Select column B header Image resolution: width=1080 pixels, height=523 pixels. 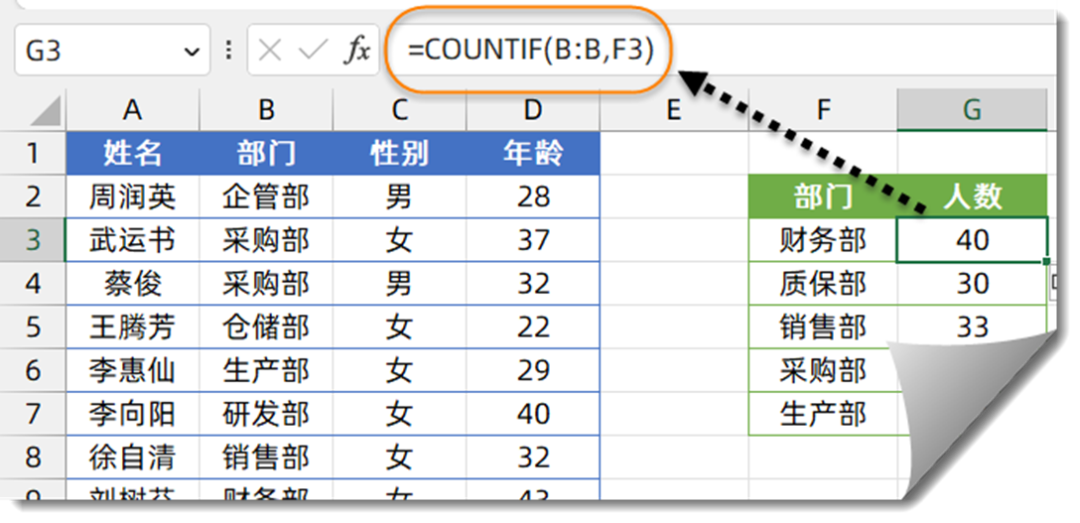[x=266, y=110]
